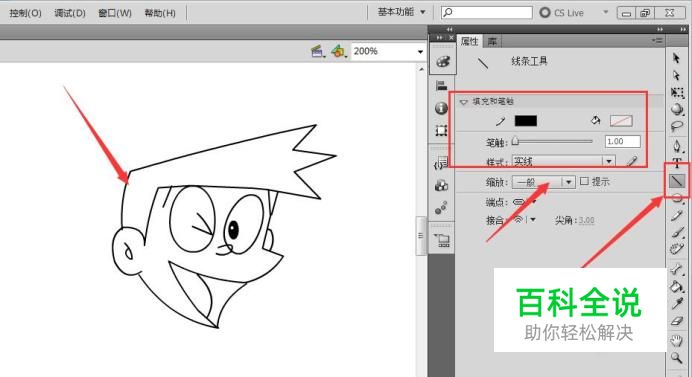
Task: Enable the 提示 stroke hinting checkbox
Action: [x=584, y=181]
